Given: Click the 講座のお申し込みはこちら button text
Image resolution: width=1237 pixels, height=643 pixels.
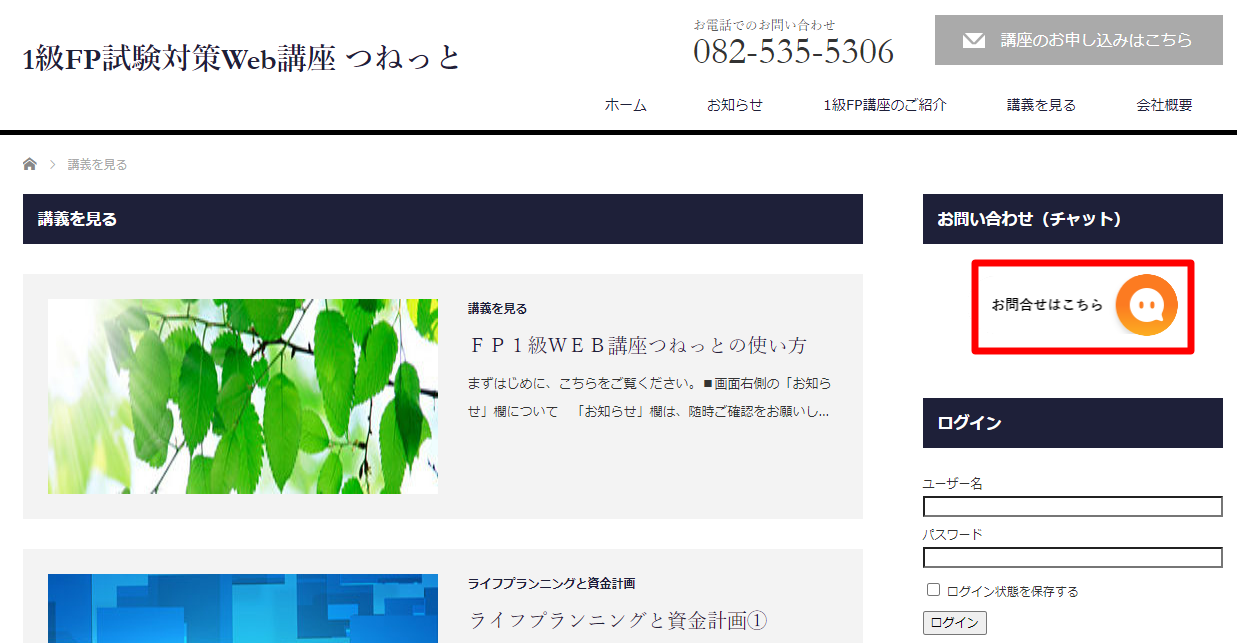Looking at the screenshot, I should pos(1096,40).
